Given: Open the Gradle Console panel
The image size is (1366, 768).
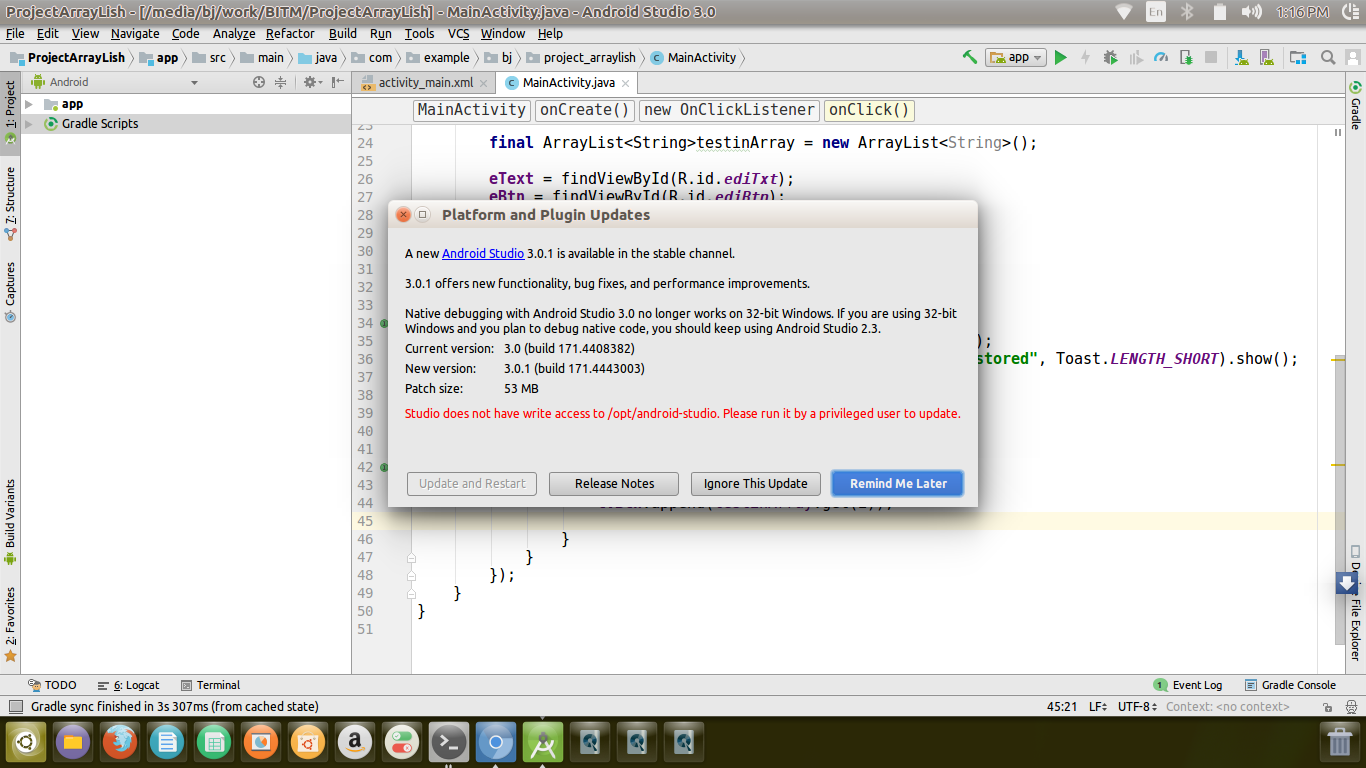Looking at the screenshot, I should click(1290, 685).
